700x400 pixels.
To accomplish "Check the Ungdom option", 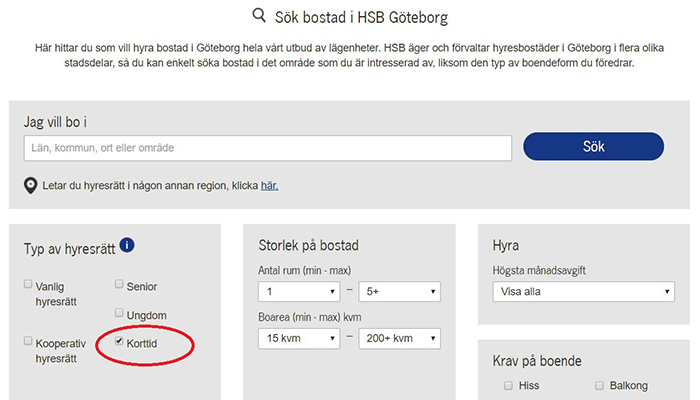I will (x=119, y=314).
